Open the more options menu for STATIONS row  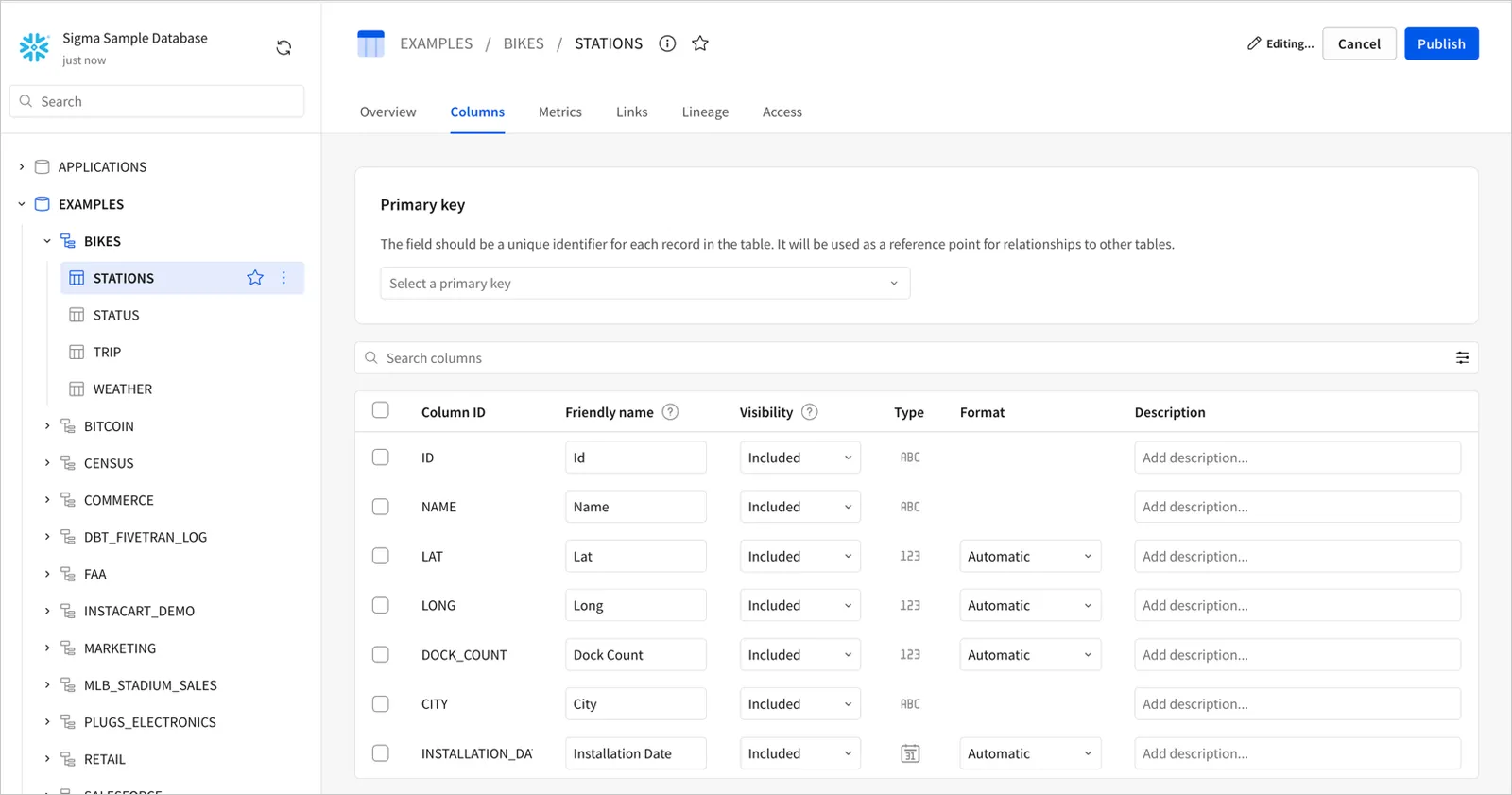click(x=283, y=278)
